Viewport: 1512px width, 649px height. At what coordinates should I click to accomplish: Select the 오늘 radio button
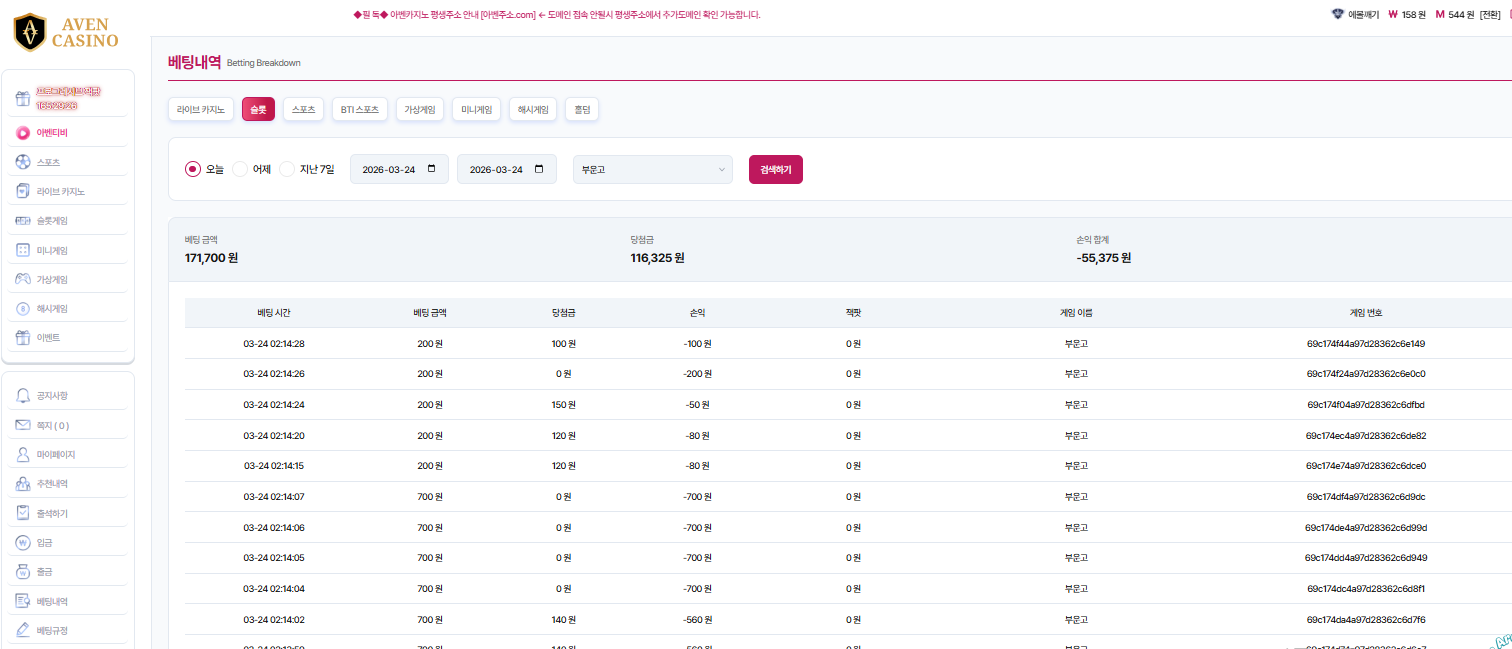click(193, 170)
